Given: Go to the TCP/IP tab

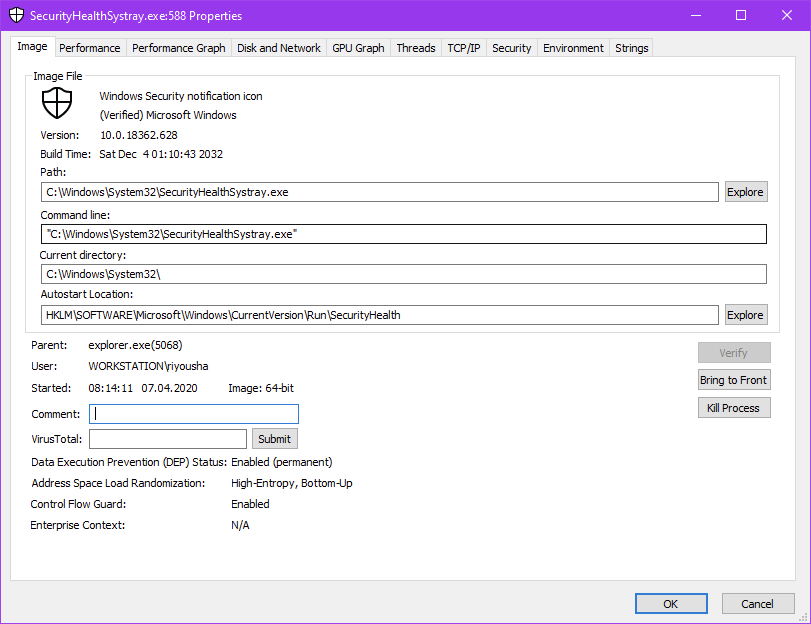Looking at the screenshot, I should pyautogui.click(x=464, y=48).
